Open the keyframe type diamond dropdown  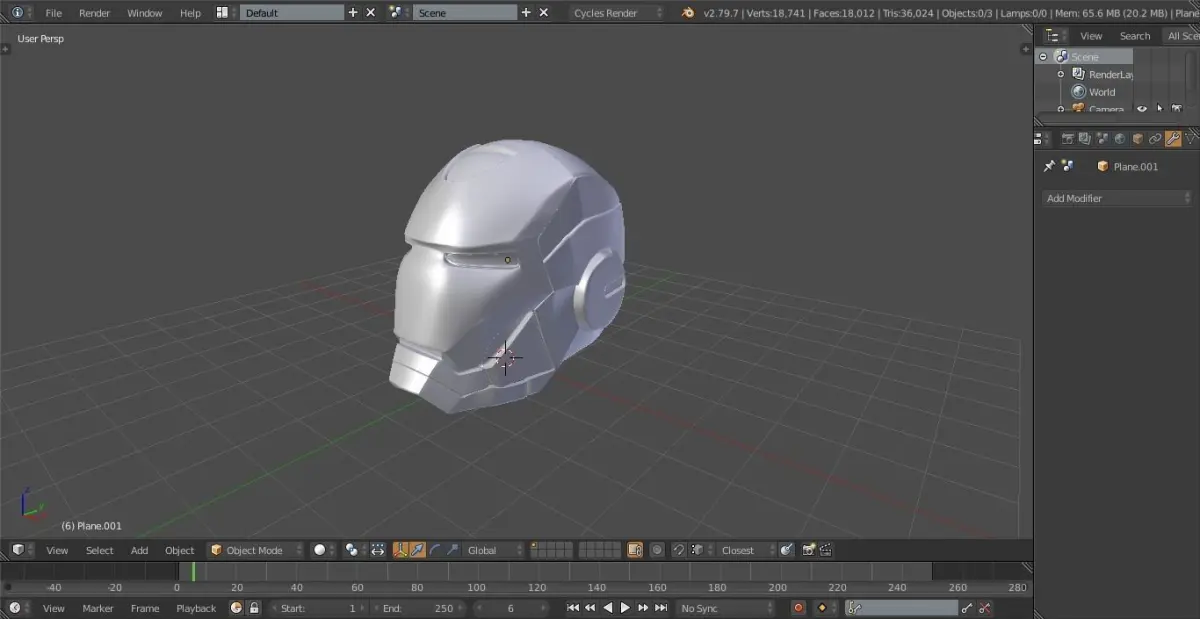pos(825,608)
